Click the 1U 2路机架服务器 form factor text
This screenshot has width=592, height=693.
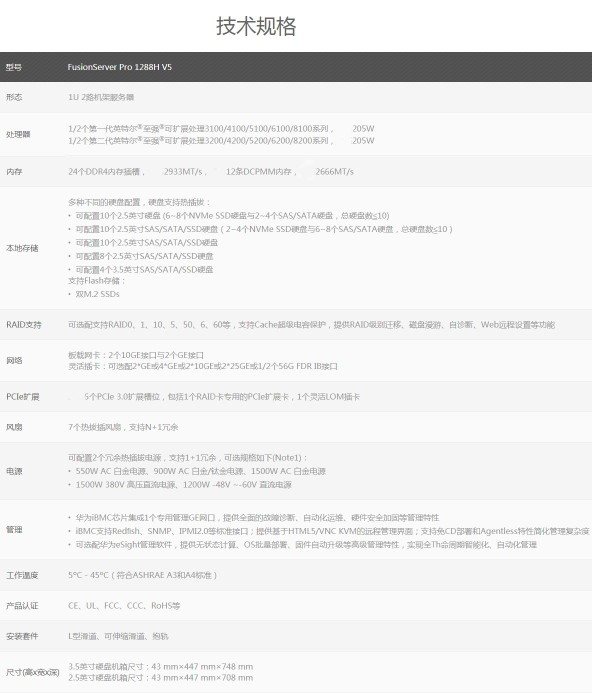pos(101,97)
